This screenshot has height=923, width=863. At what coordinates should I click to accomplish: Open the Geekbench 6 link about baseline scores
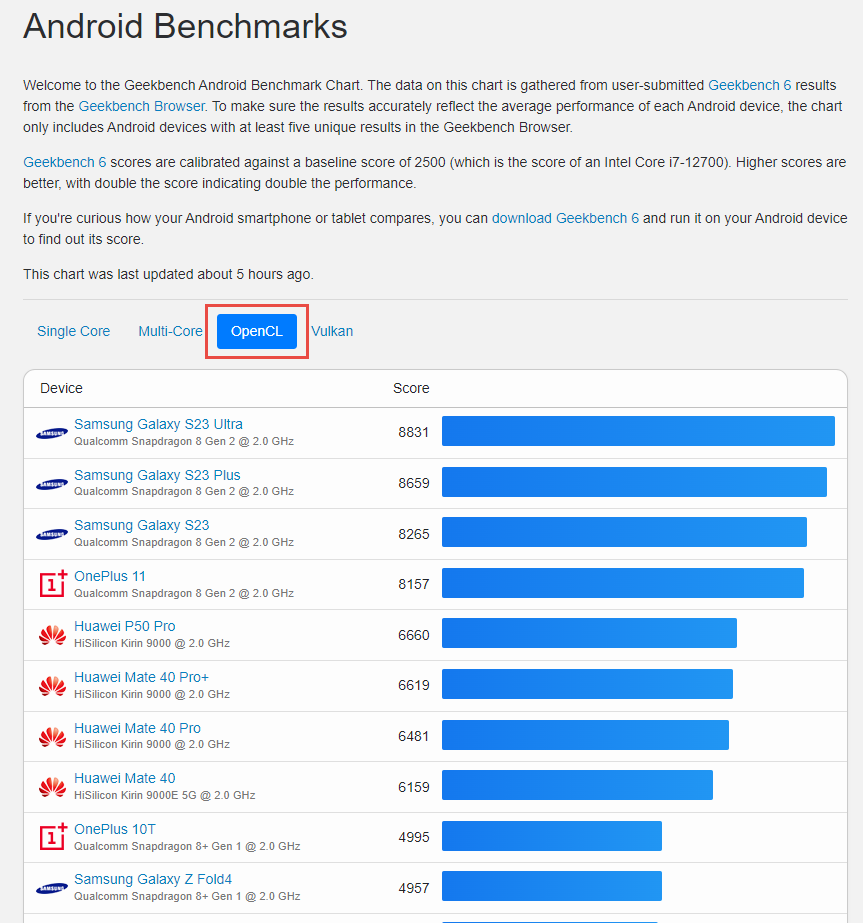point(65,162)
